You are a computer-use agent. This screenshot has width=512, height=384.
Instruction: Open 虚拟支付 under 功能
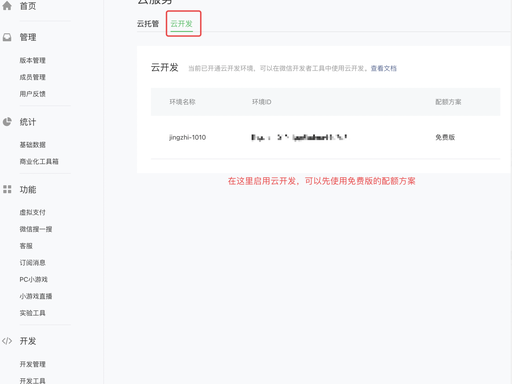[32, 212]
